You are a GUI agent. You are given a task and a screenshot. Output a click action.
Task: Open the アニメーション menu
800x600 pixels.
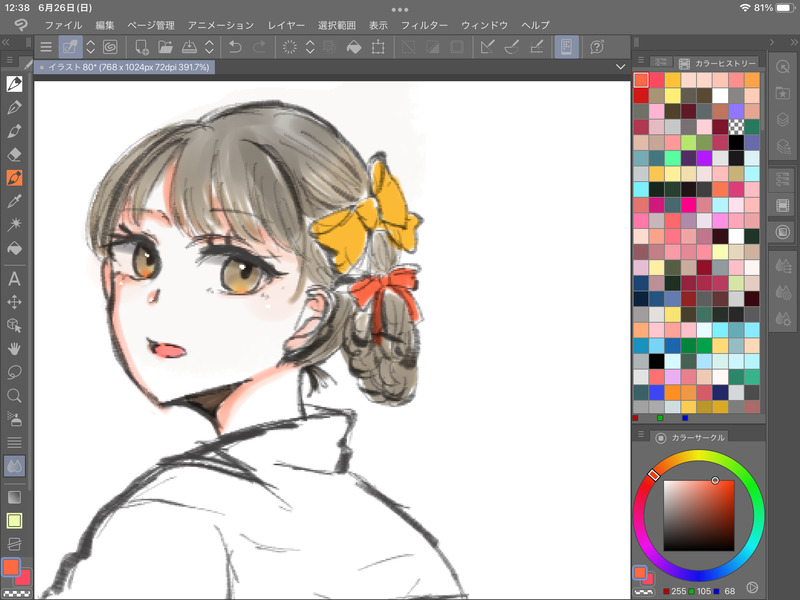[220, 25]
